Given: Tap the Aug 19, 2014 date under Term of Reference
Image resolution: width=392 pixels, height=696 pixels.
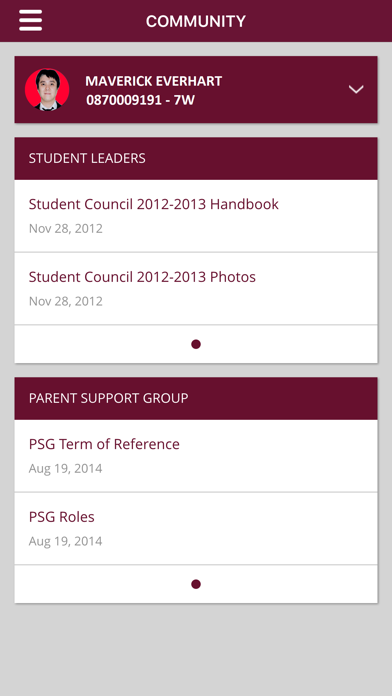Looking at the screenshot, I should [66, 468].
